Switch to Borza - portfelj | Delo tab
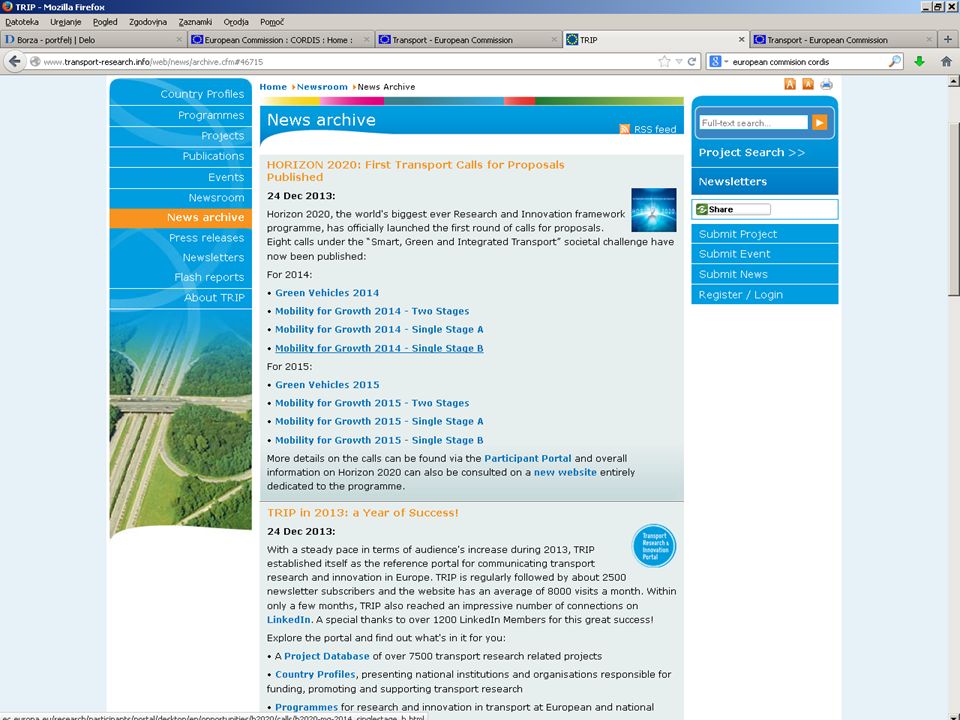Image resolution: width=960 pixels, height=720 pixels. point(93,39)
